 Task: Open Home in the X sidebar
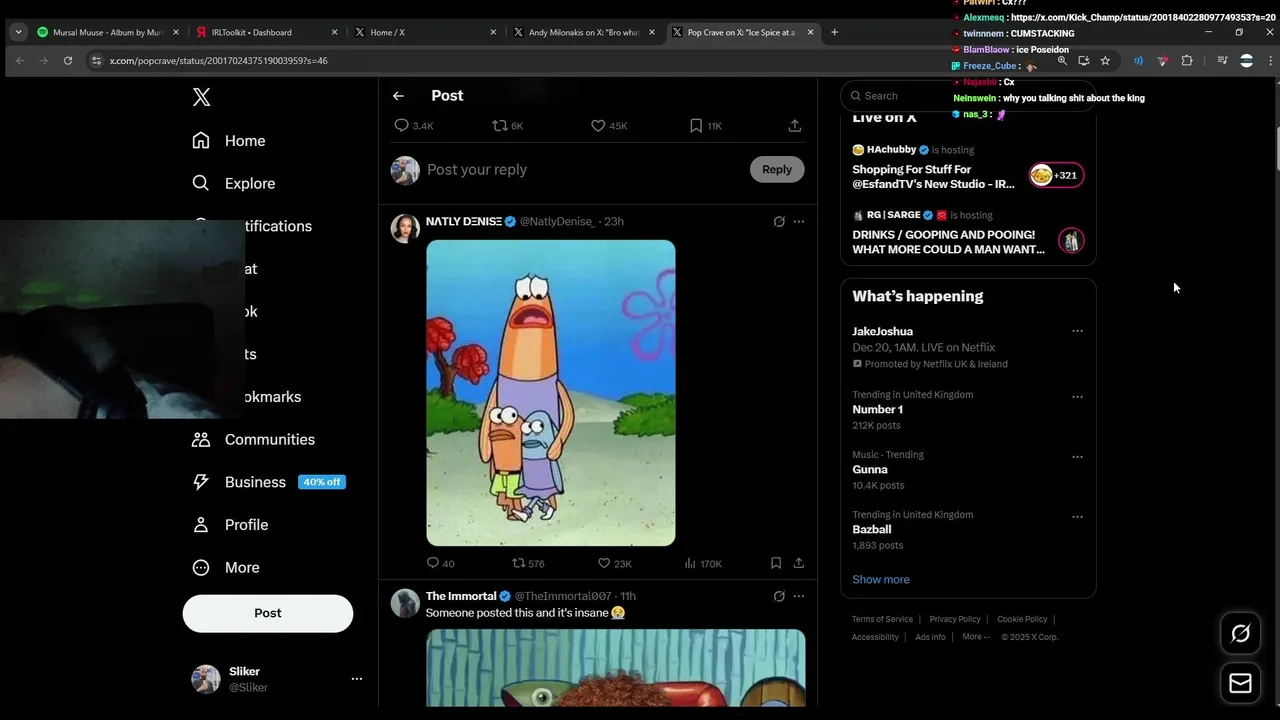tap(229, 141)
